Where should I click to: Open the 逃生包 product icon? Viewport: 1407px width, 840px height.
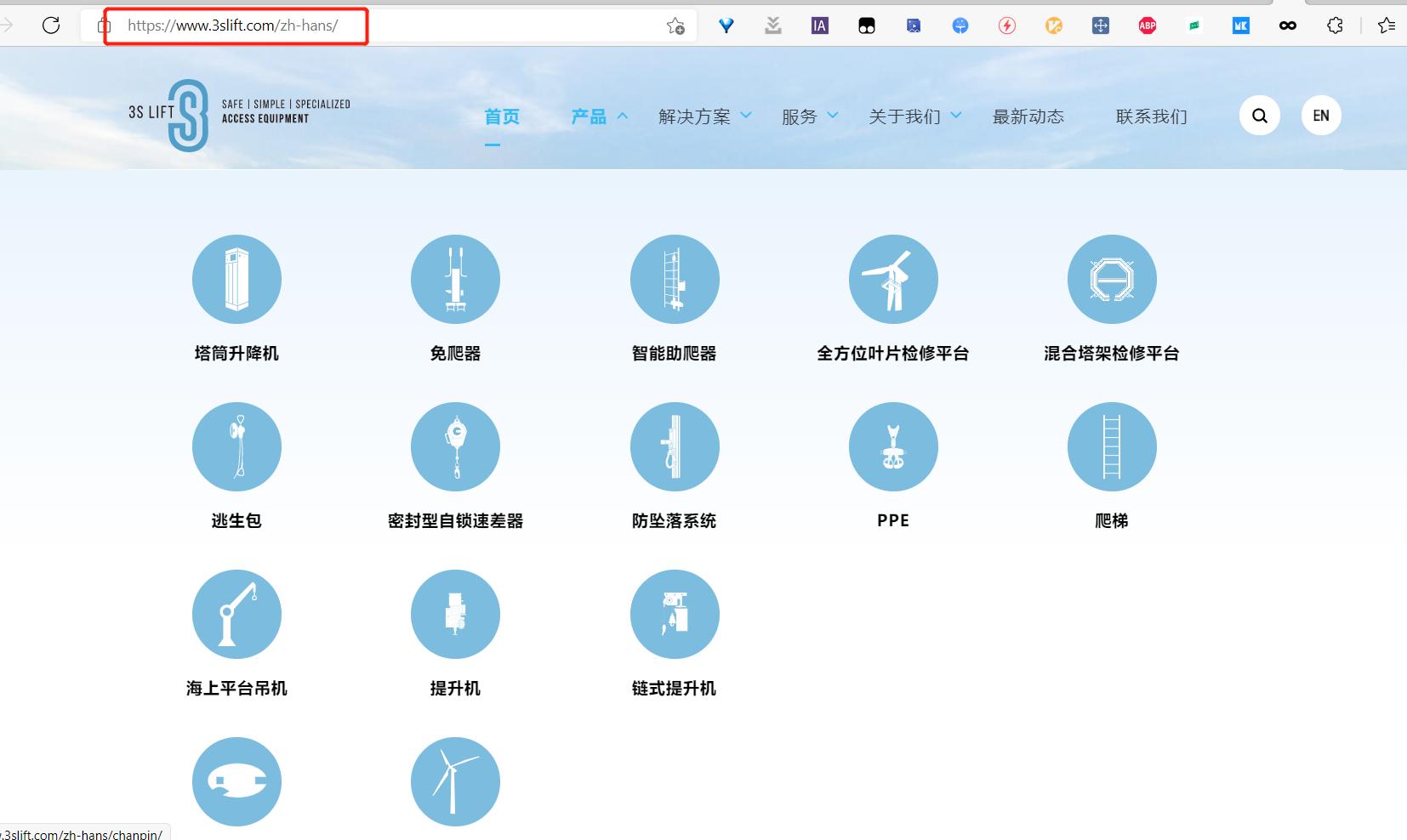click(236, 446)
